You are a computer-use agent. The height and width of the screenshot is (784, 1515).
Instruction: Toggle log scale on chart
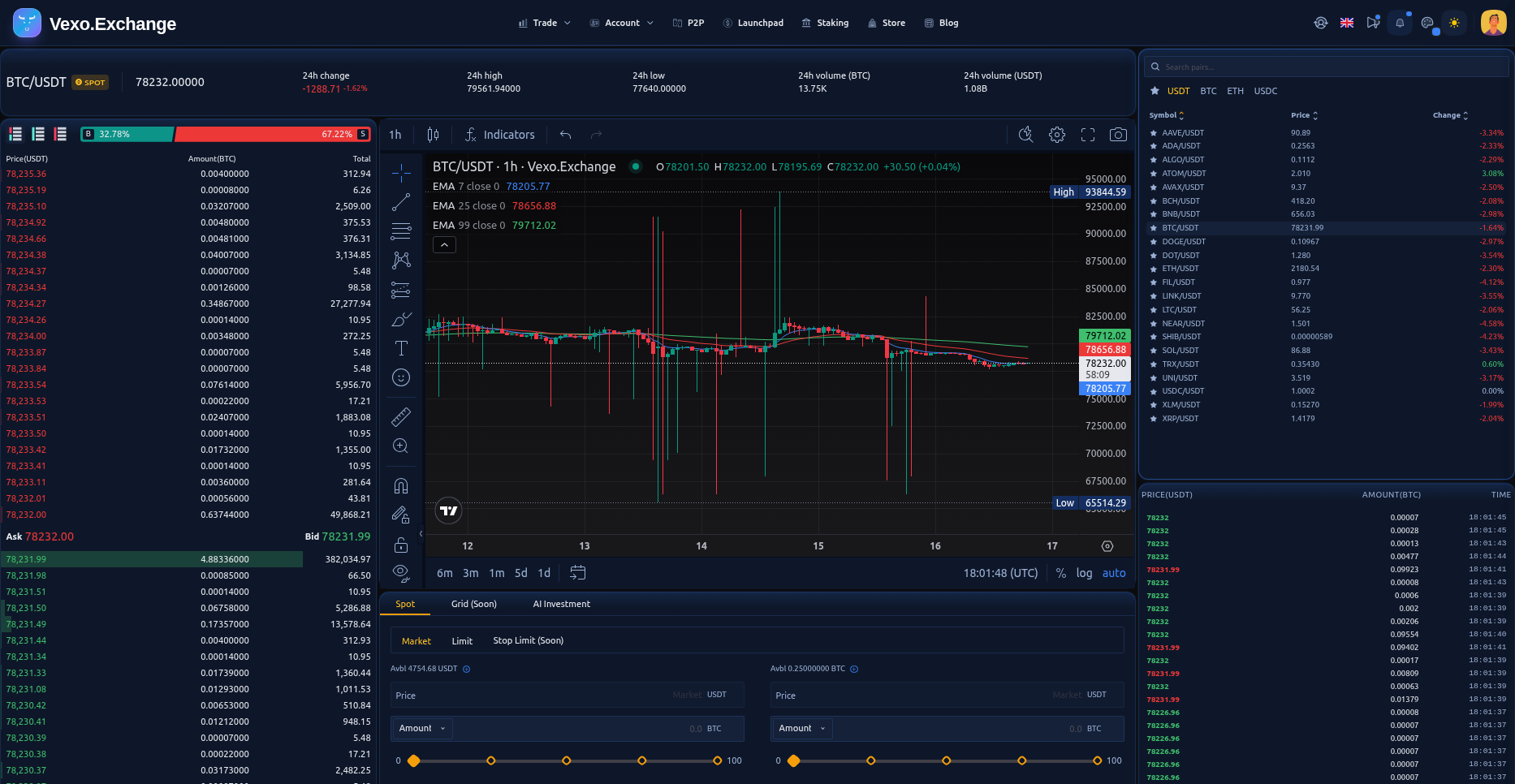(1084, 573)
